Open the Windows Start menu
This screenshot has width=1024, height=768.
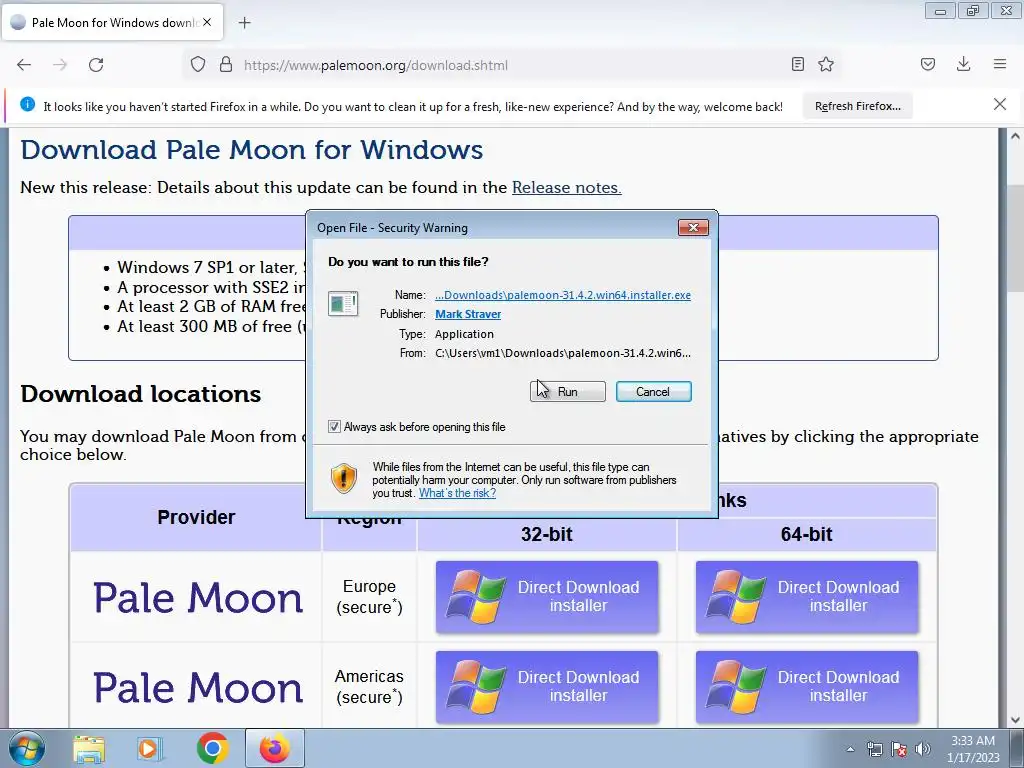tap(27, 748)
